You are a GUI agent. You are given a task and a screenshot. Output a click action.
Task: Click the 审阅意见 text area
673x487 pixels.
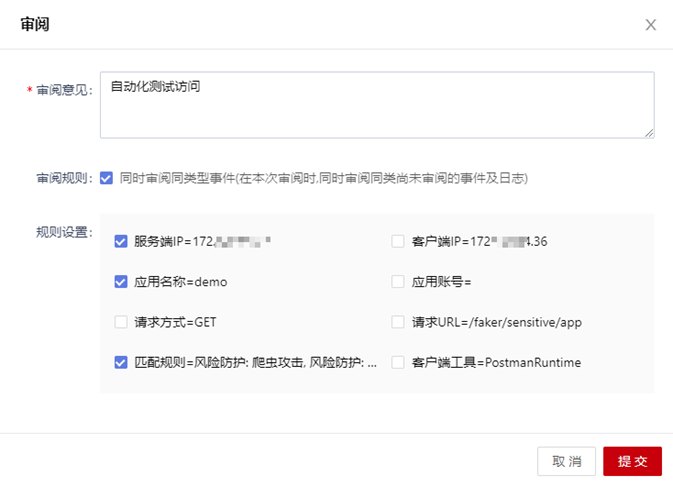pyautogui.click(x=377, y=105)
